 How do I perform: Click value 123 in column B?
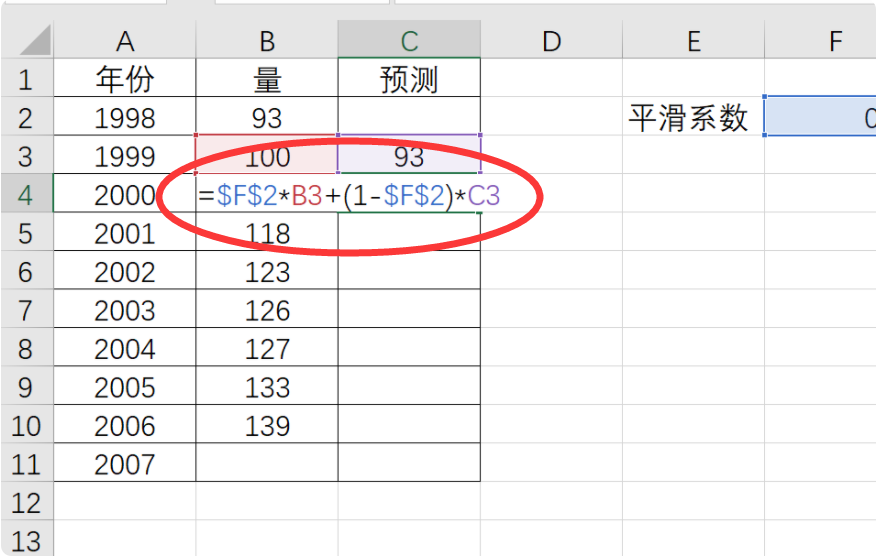(x=267, y=270)
